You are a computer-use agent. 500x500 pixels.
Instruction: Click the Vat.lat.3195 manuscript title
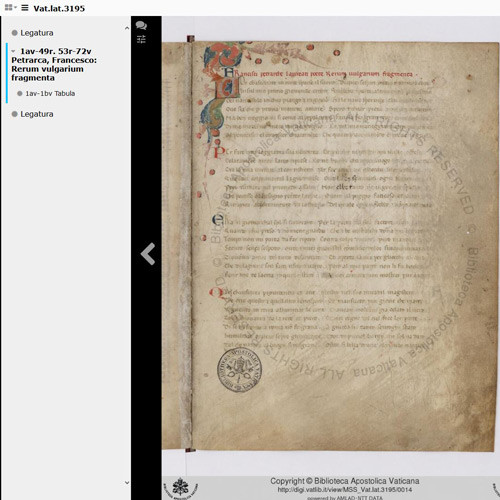tap(59, 8)
